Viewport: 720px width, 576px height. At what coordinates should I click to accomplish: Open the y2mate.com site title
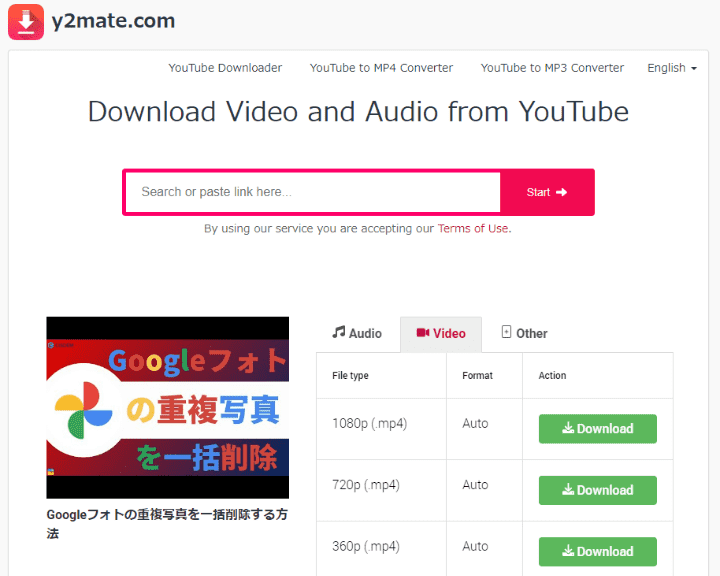coord(113,21)
